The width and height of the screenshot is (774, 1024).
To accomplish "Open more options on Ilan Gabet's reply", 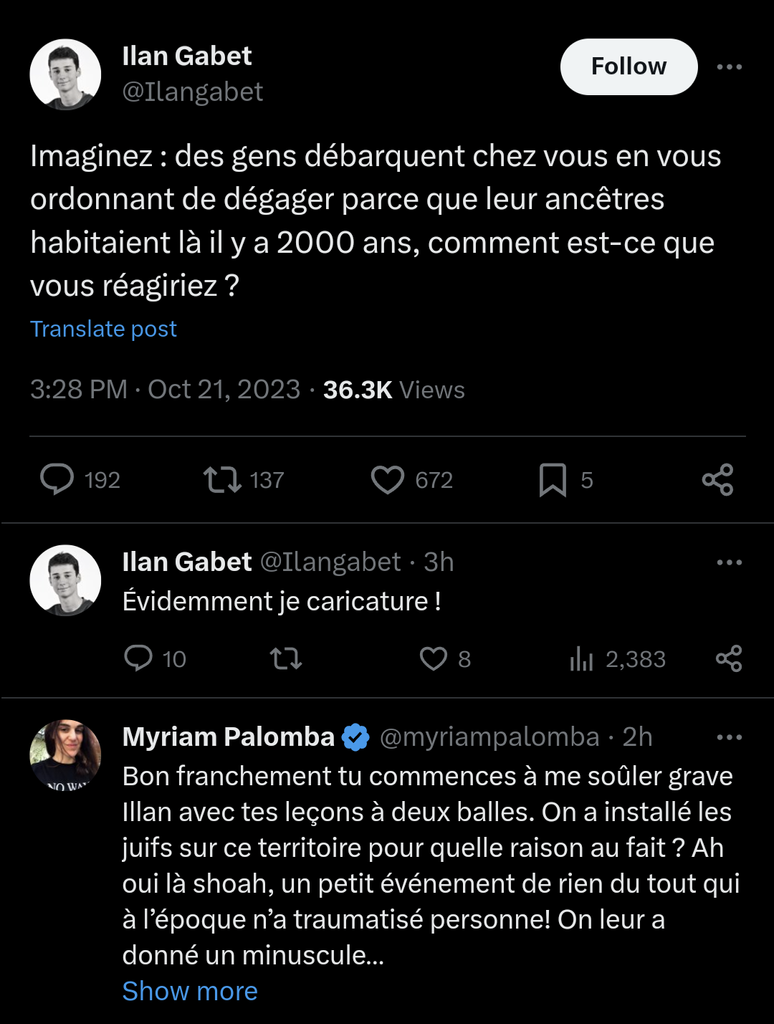I will [x=730, y=563].
